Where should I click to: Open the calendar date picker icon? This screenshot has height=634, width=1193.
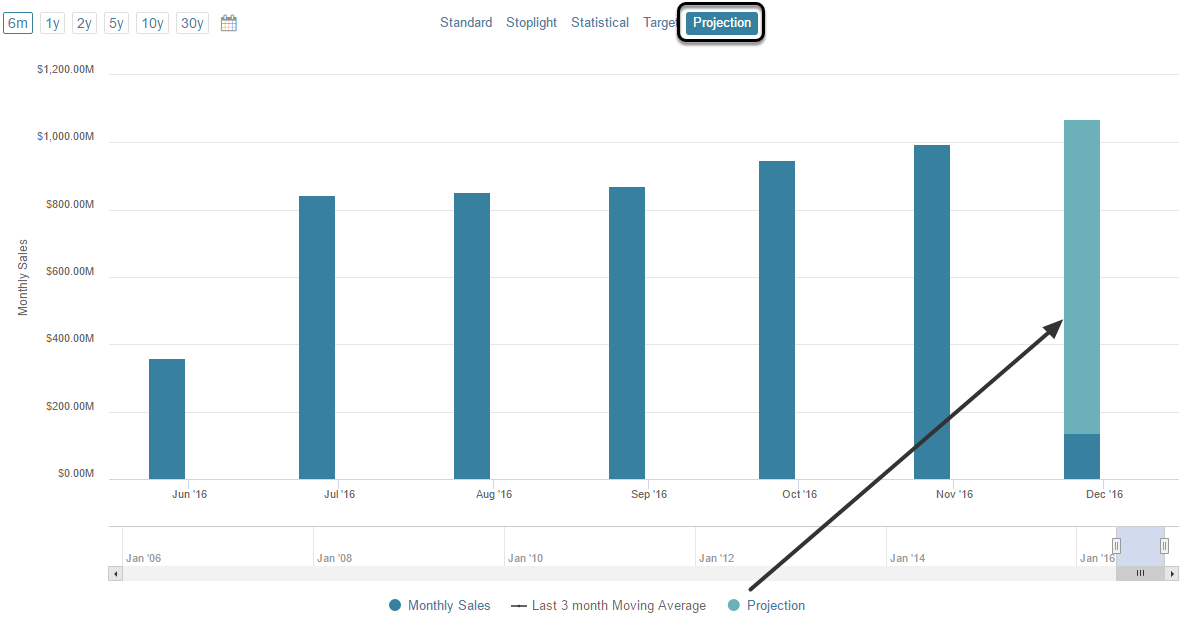tap(228, 22)
